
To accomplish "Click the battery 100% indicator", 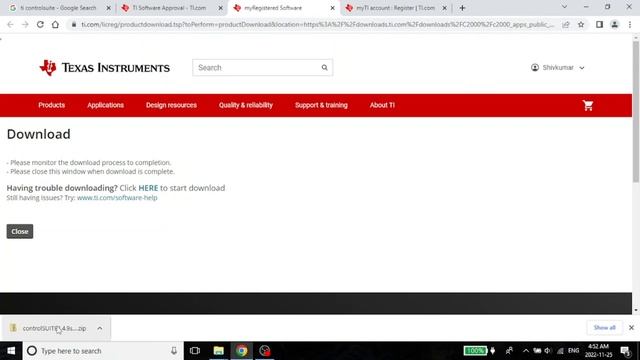I will (x=475, y=351).
